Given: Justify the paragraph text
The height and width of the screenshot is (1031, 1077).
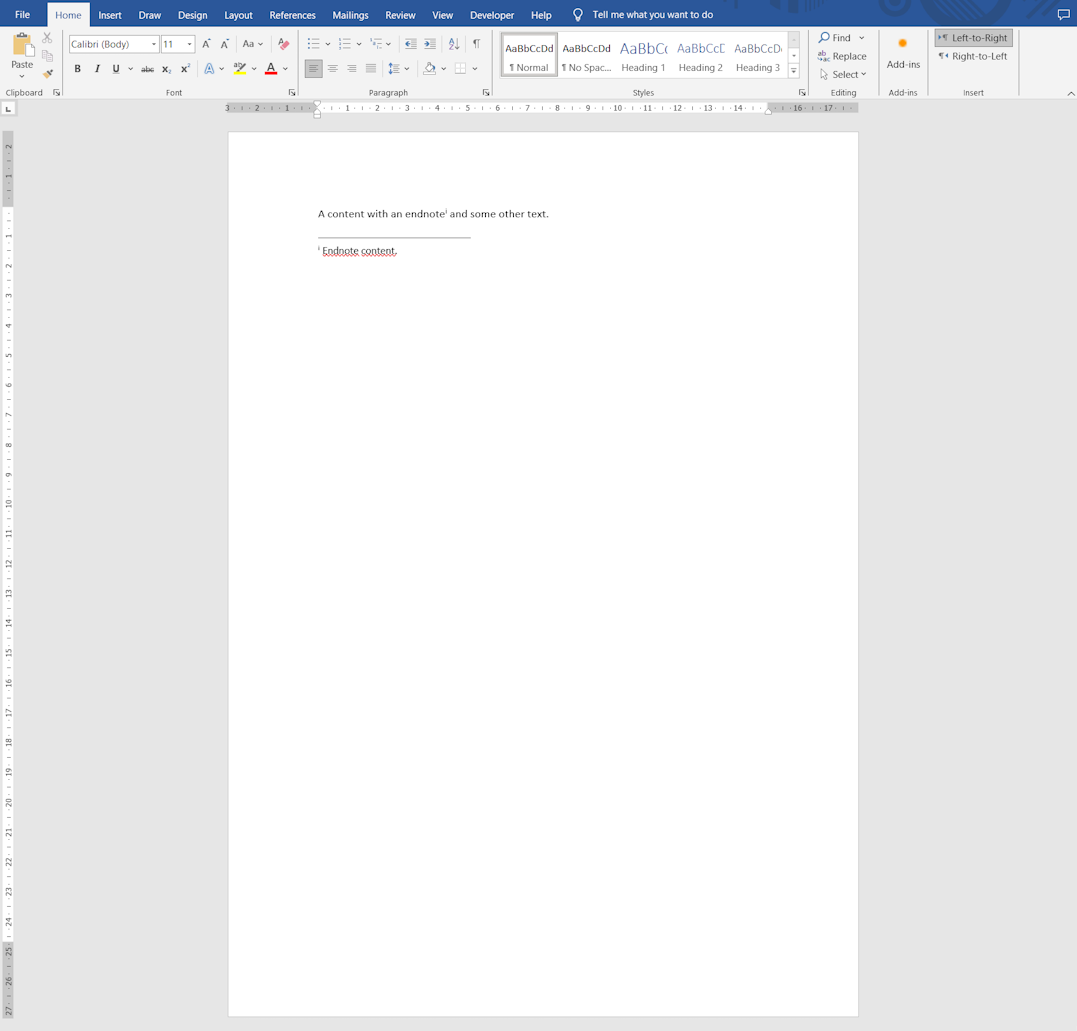Looking at the screenshot, I should click(x=371, y=69).
